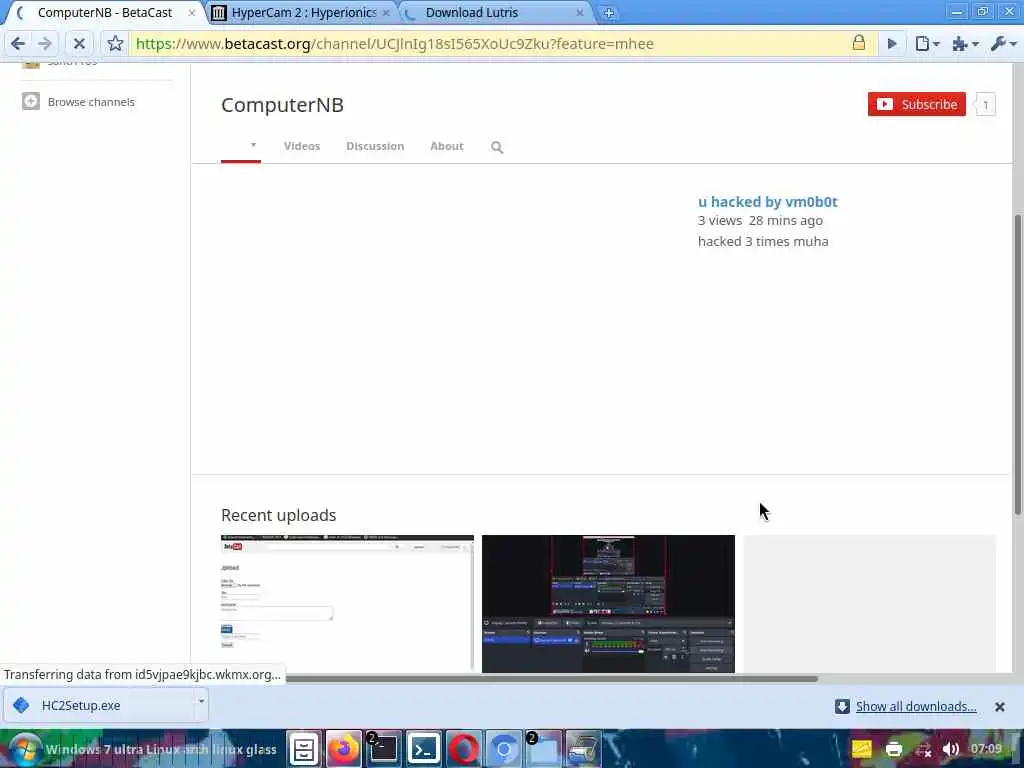Viewport: 1024px width, 768px height.
Task: Open the blank third recent upload thumbnail
Action: pyautogui.click(x=869, y=603)
